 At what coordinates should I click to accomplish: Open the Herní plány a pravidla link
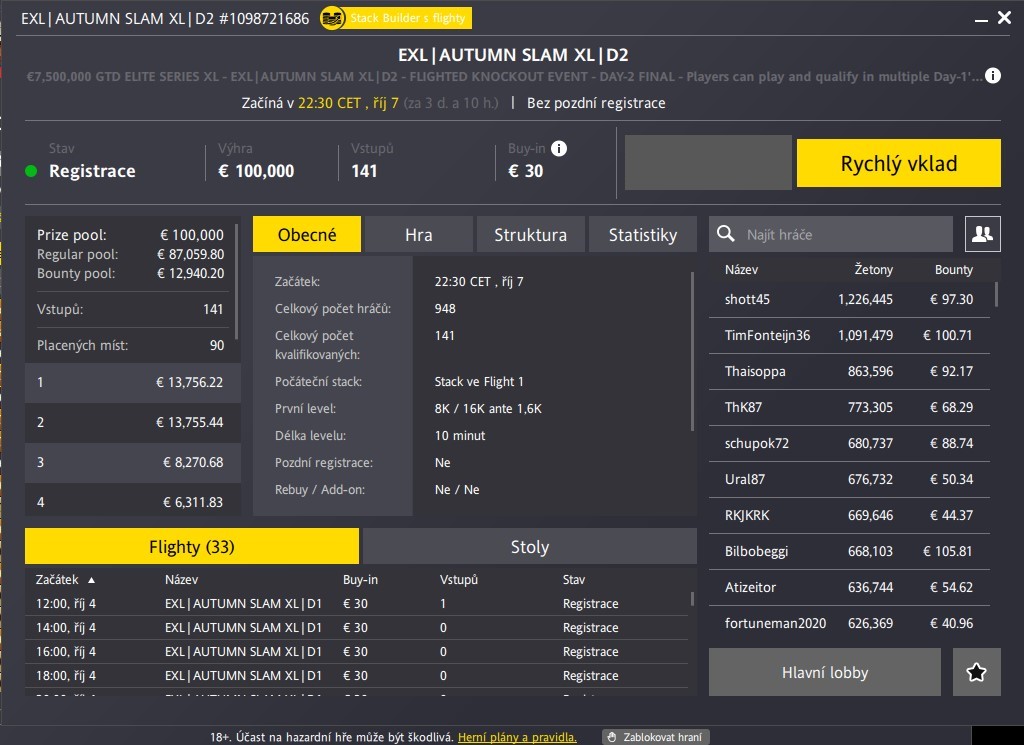pyautogui.click(x=517, y=737)
